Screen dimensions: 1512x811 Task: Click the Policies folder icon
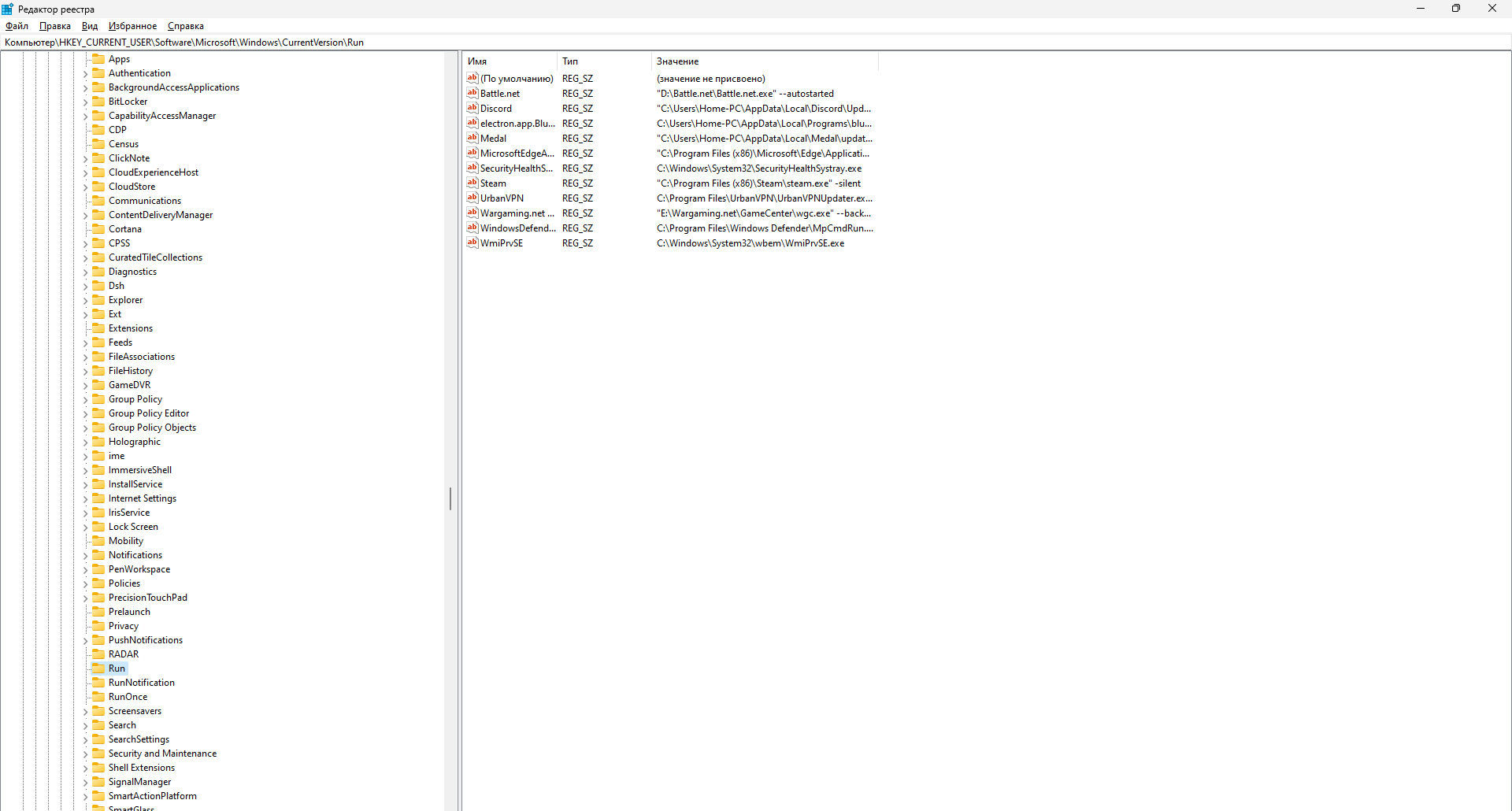point(98,583)
